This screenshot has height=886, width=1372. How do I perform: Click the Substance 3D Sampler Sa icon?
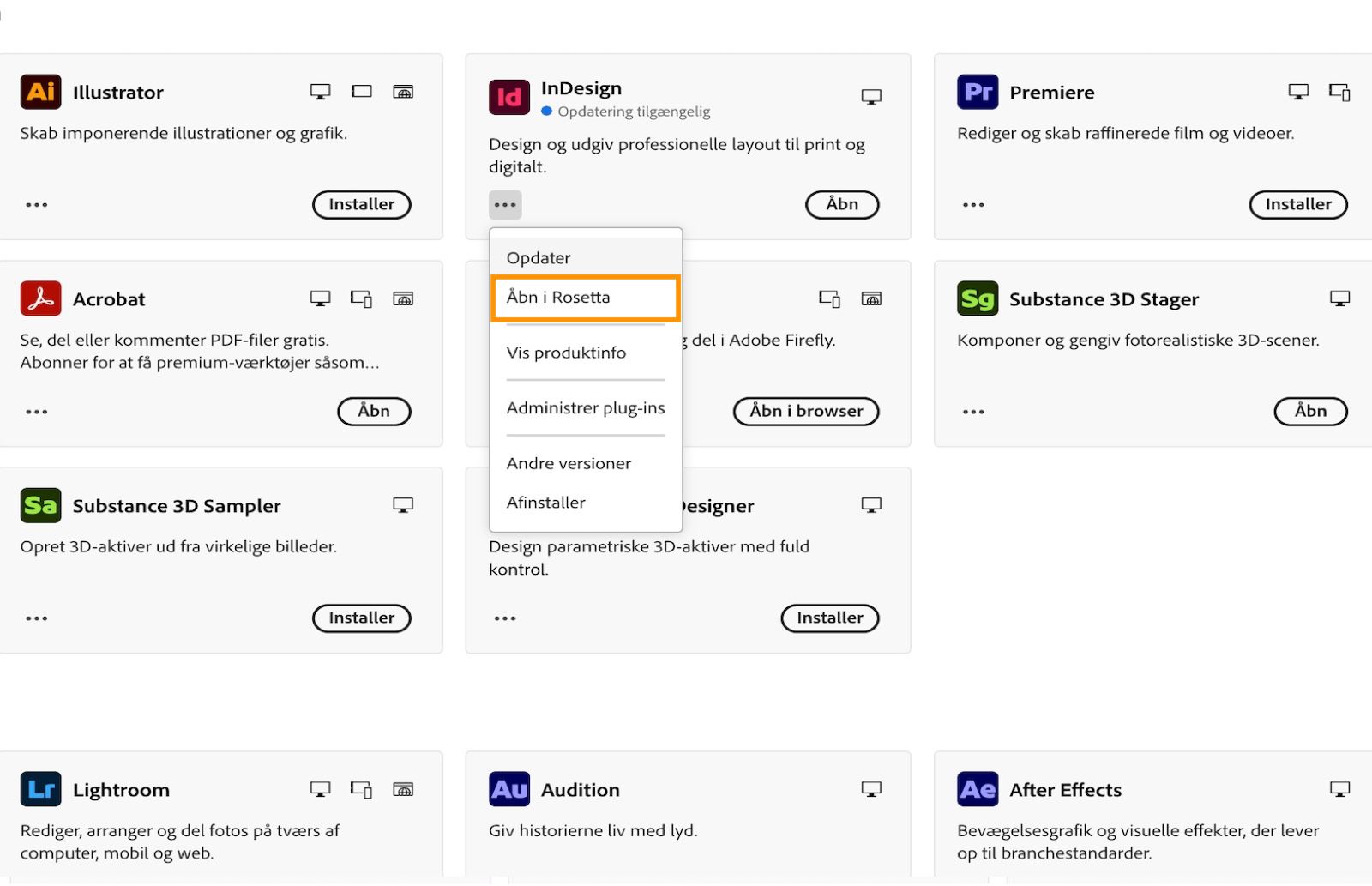pos(40,505)
